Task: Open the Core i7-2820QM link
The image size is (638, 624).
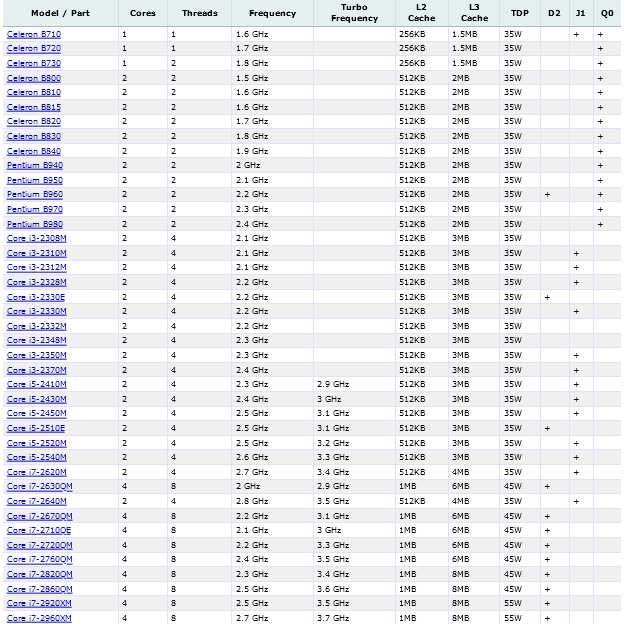Action: point(39,574)
